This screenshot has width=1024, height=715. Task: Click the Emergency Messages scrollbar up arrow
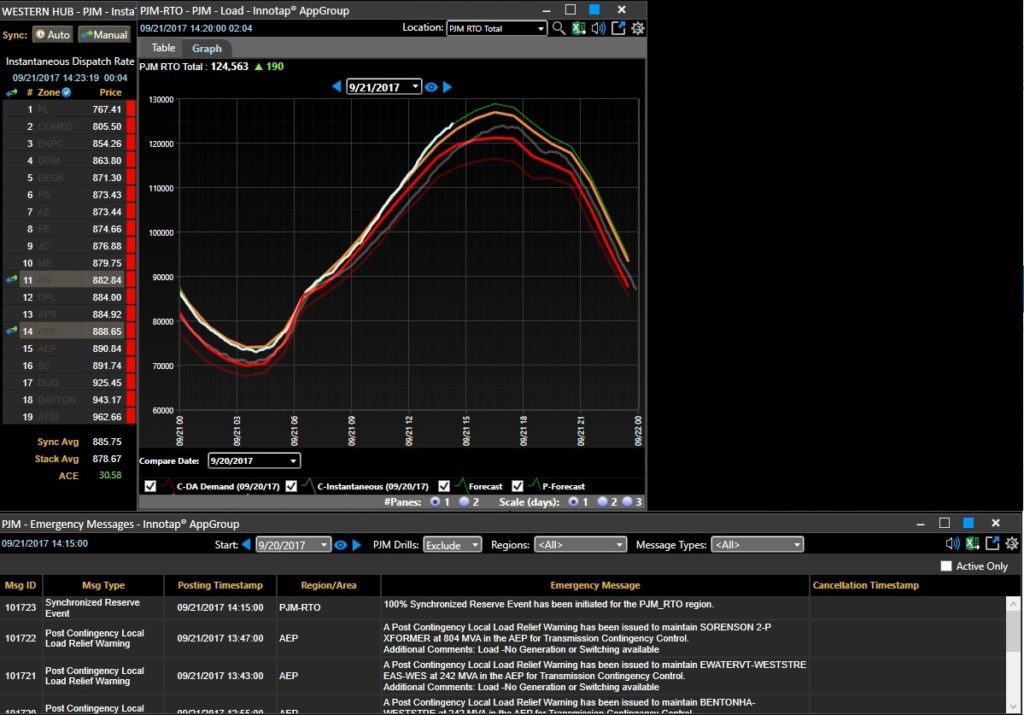pos(1013,604)
